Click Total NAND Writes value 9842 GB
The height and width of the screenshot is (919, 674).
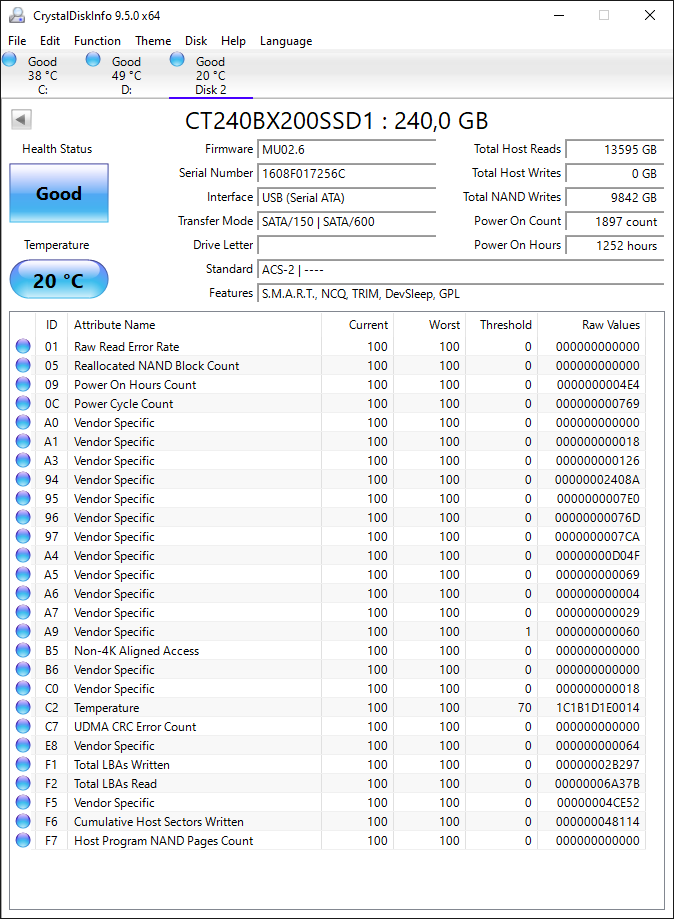(615, 198)
